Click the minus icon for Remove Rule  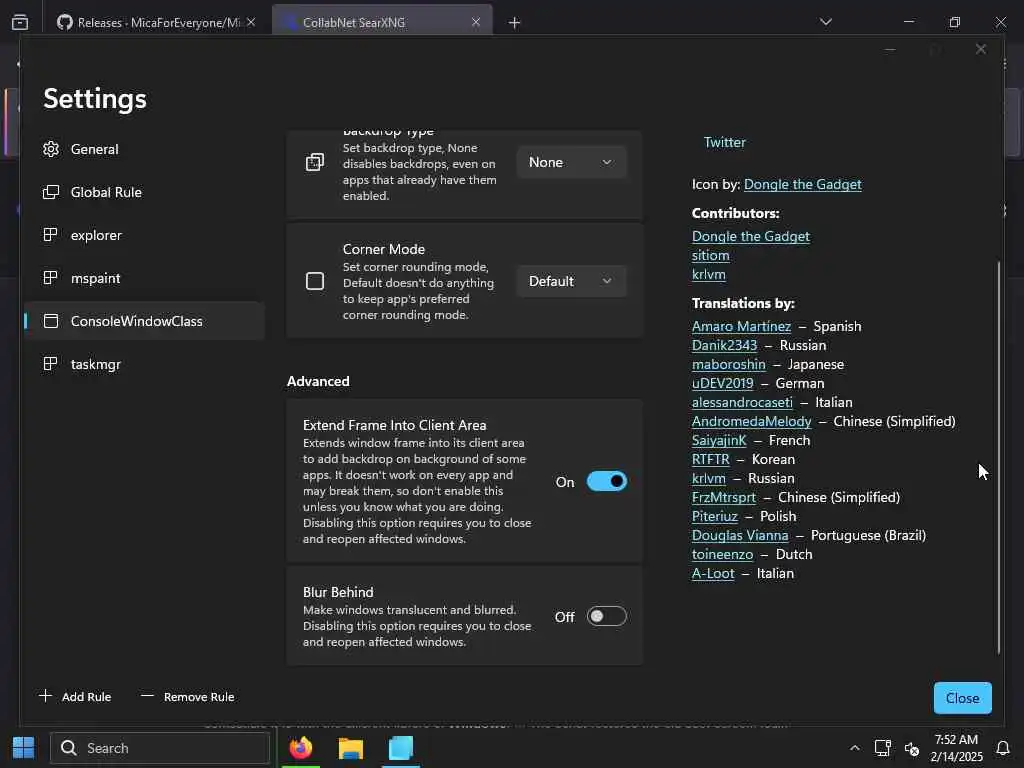click(x=148, y=696)
